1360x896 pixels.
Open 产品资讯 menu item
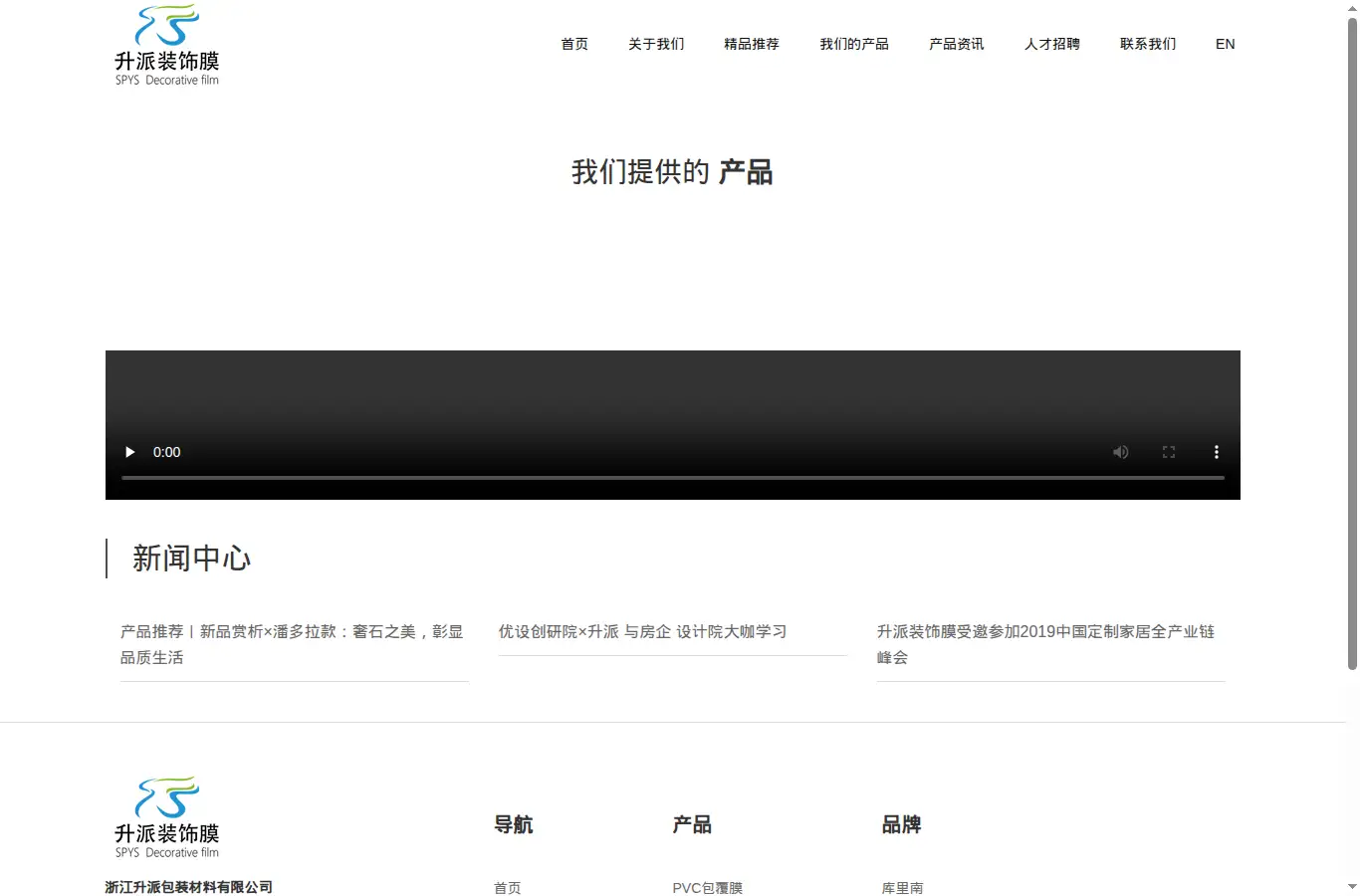(957, 44)
